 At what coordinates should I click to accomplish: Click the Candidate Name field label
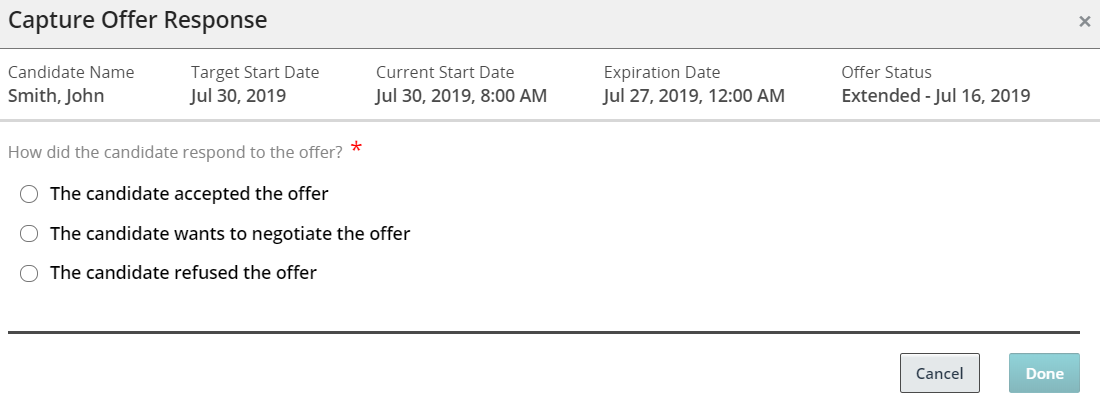click(71, 72)
